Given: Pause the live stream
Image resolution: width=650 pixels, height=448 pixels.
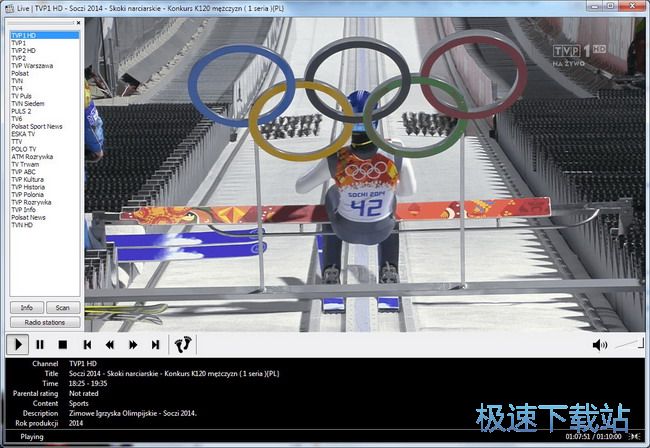Looking at the screenshot, I should click(40, 344).
